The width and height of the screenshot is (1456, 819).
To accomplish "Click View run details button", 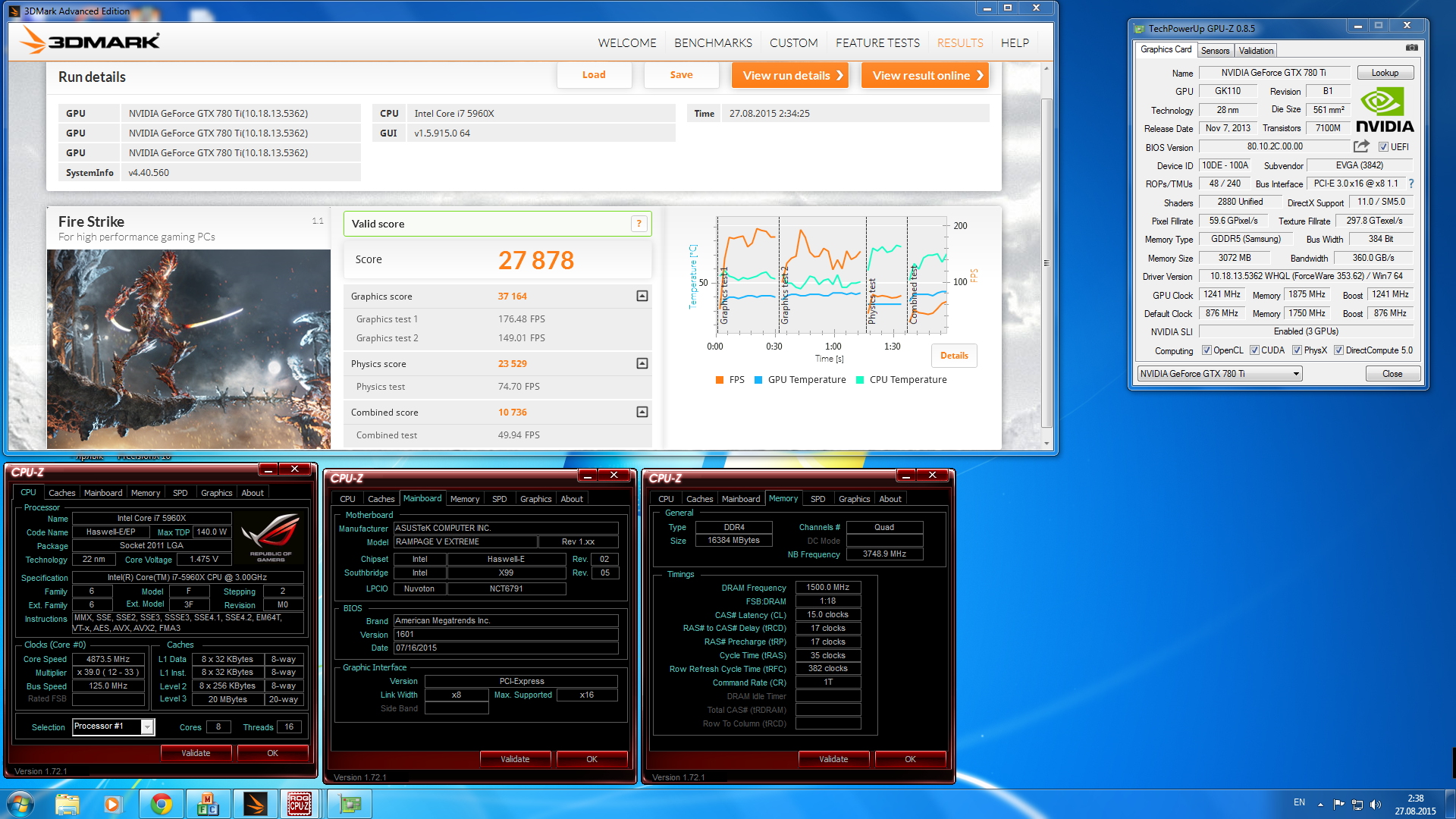I will pyautogui.click(x=790, y=75).
